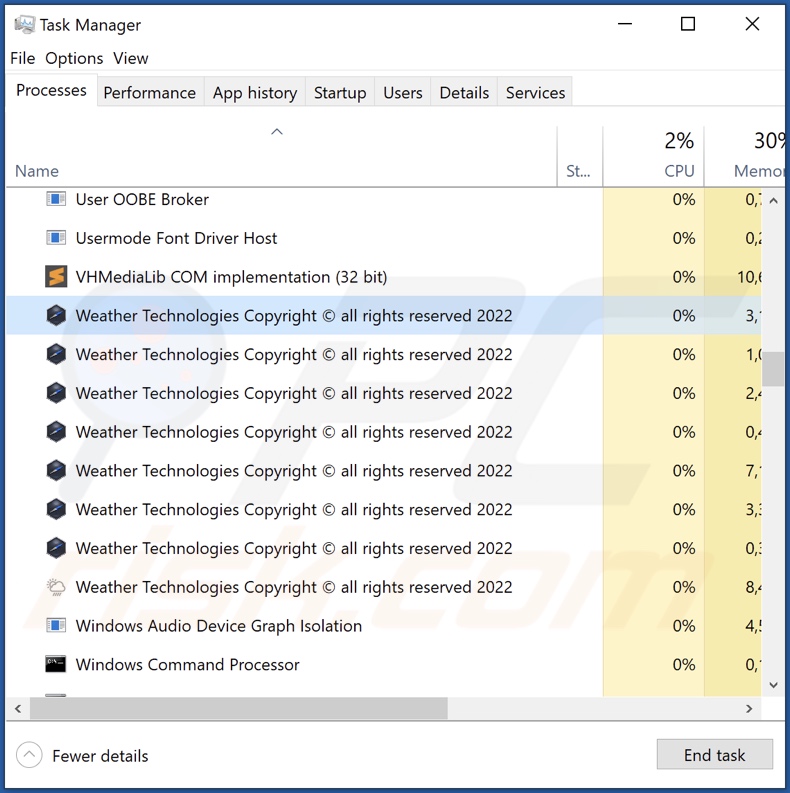Close the Task Manager window
The image size is (790, 793).
pos(752,24)
